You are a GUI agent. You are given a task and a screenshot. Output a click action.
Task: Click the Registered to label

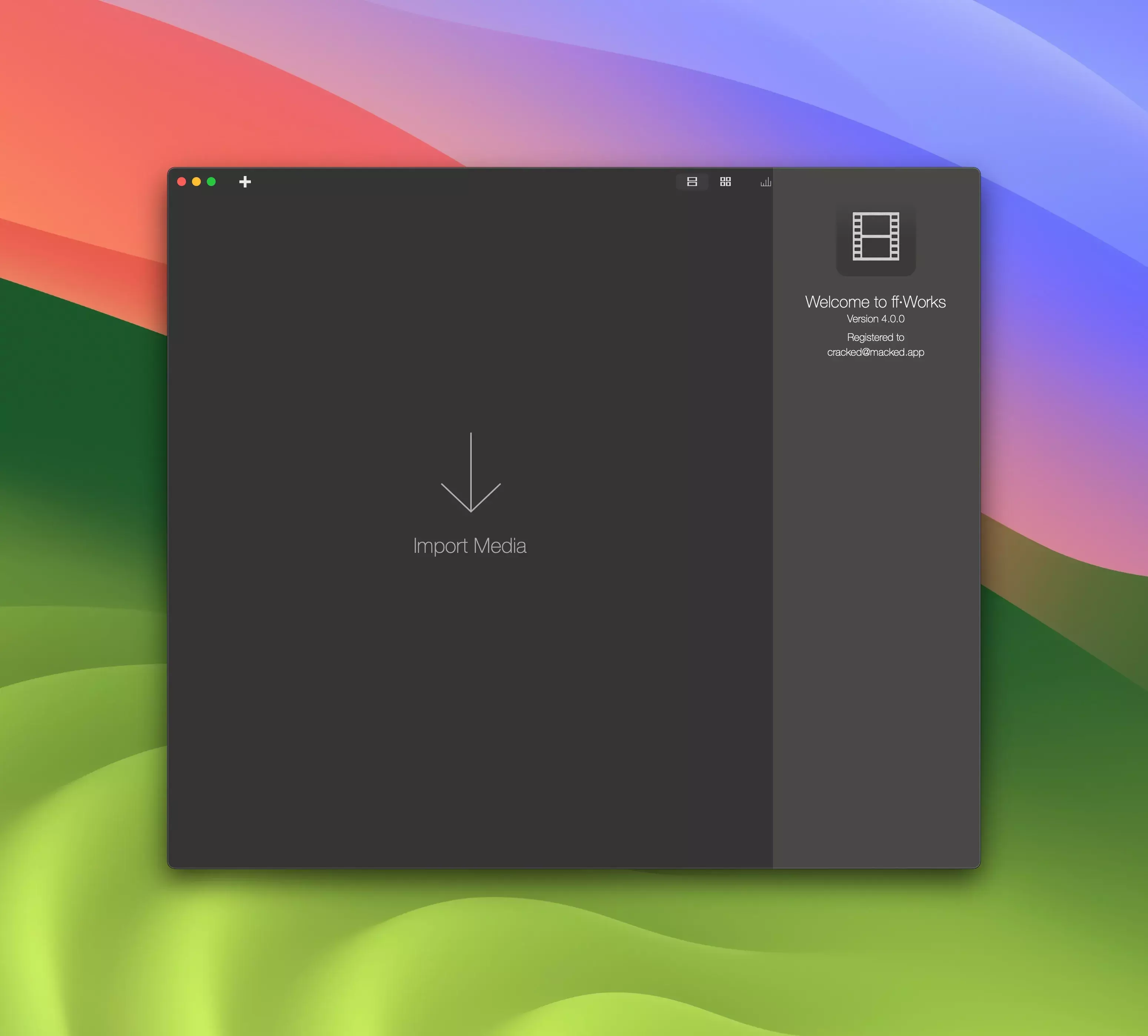pos(875,338)
